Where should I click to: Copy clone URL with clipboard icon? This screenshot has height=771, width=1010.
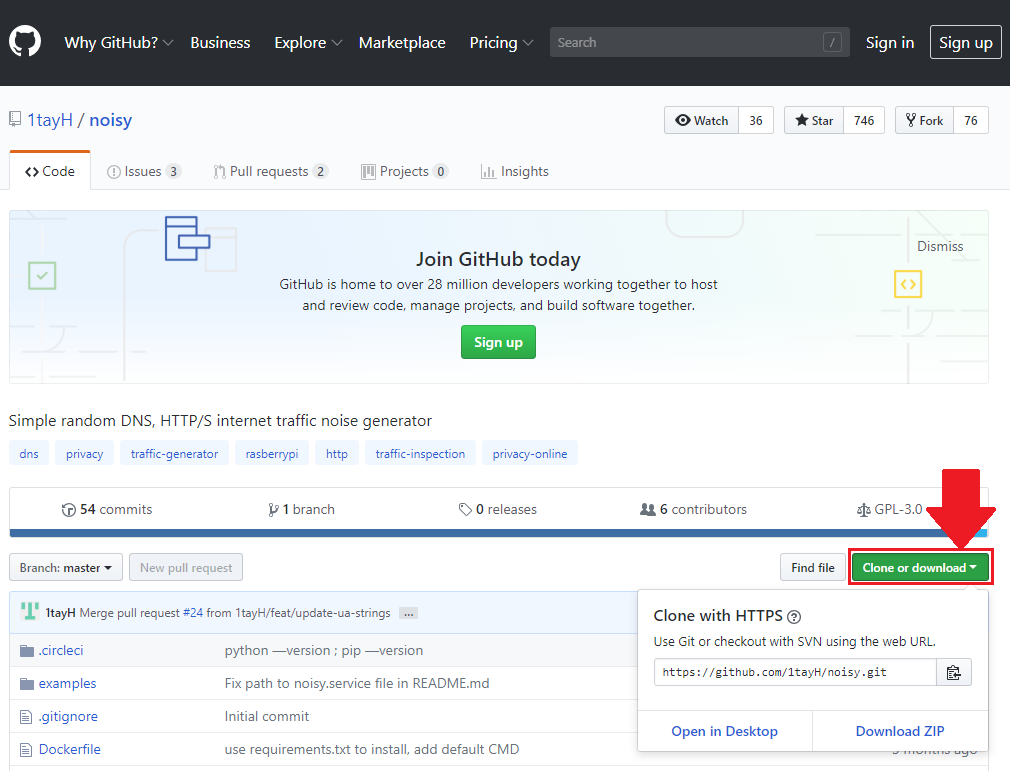(x=953, y=672)
